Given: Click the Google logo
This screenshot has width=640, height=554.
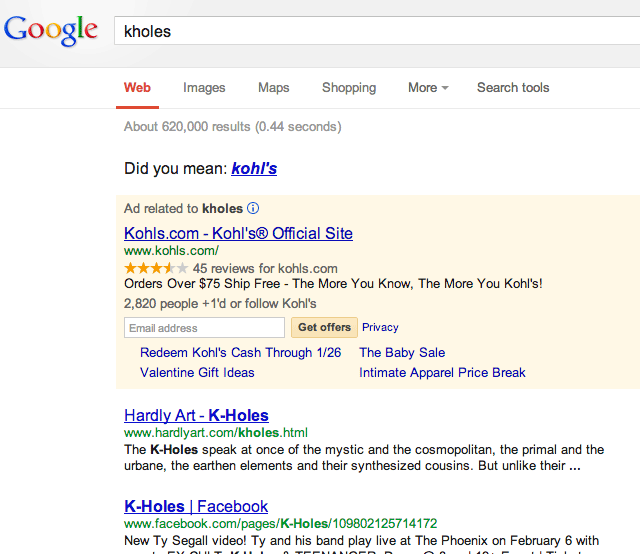Looking at the screenshot, I should click(x=51, y=31).
